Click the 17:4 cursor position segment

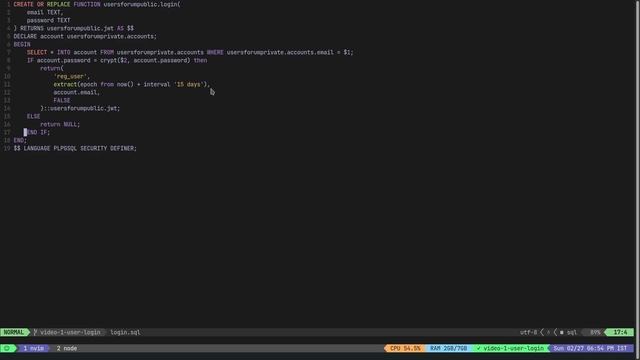[620, 332]
